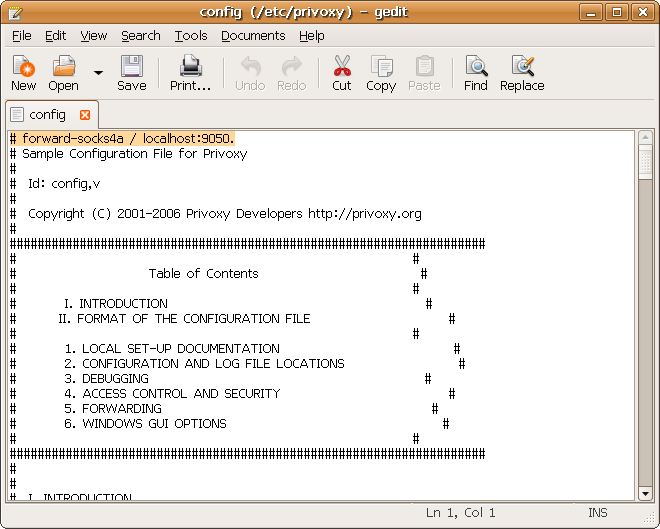The height and width of the screenshot is (529, 660).
Task: Click the gedit notepad icon in title bar
Action: point(15,12)
